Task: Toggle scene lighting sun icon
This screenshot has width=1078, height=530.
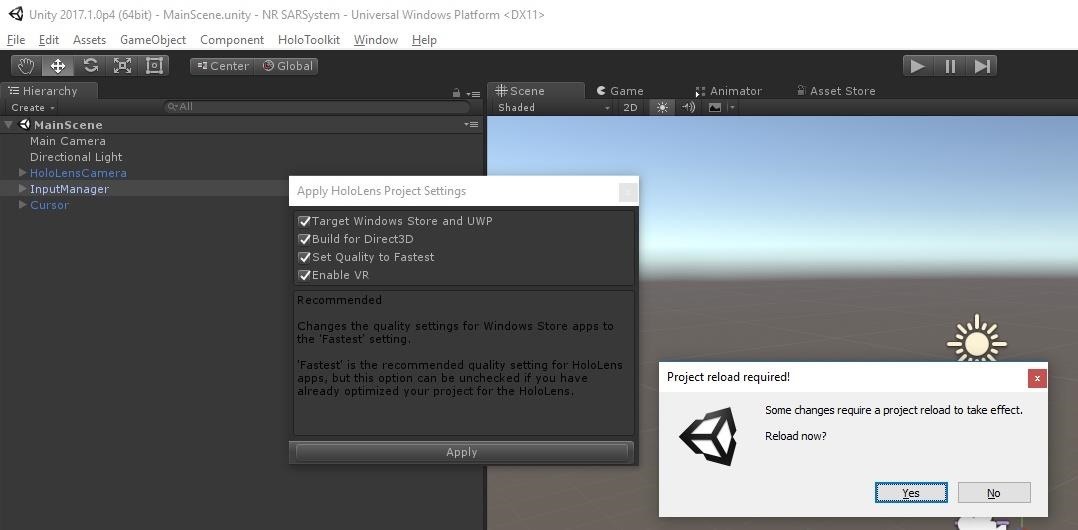Action: pyautogui.click(x=662, y=107)
